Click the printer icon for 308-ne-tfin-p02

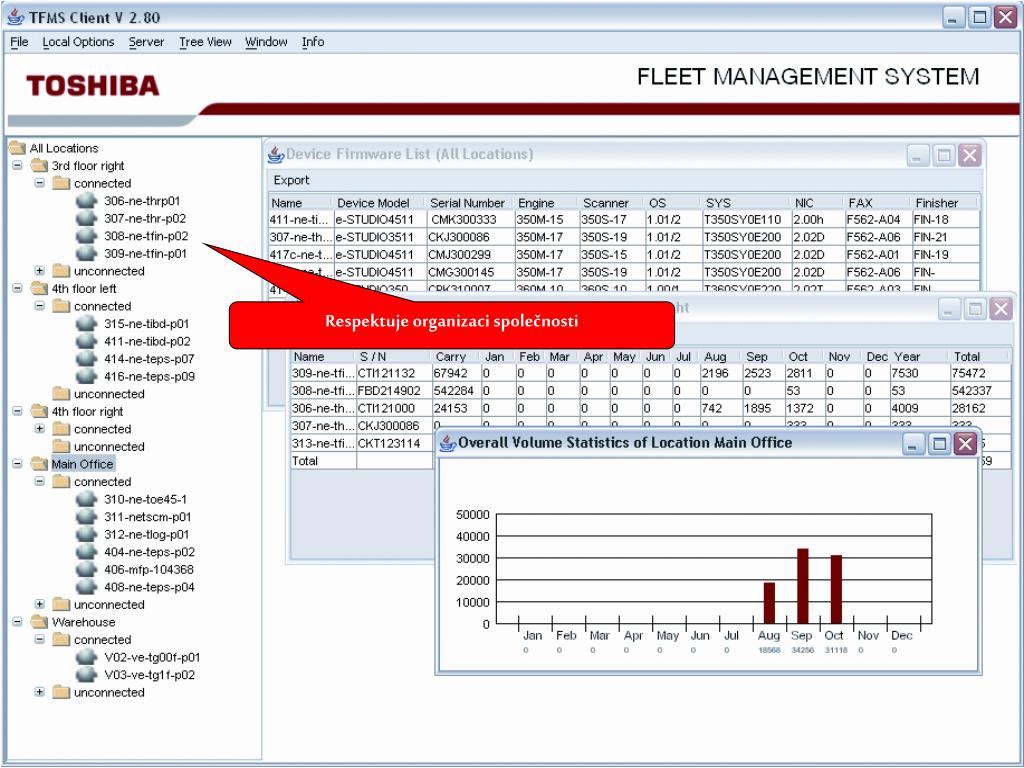pos(86,236)
